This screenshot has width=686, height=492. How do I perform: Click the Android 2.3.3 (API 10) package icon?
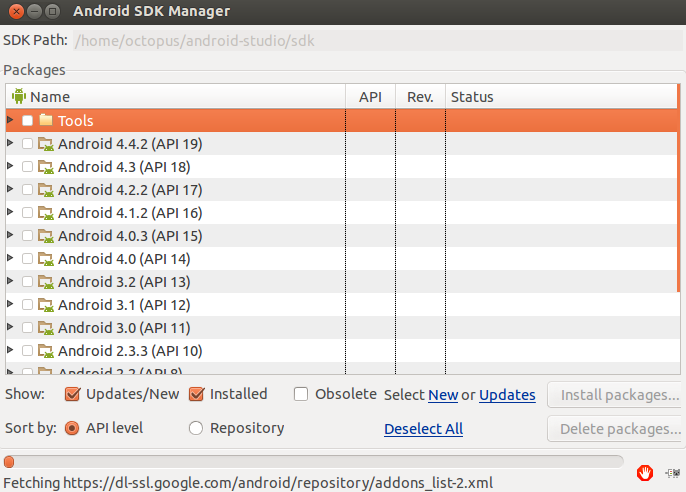(46, 351)
